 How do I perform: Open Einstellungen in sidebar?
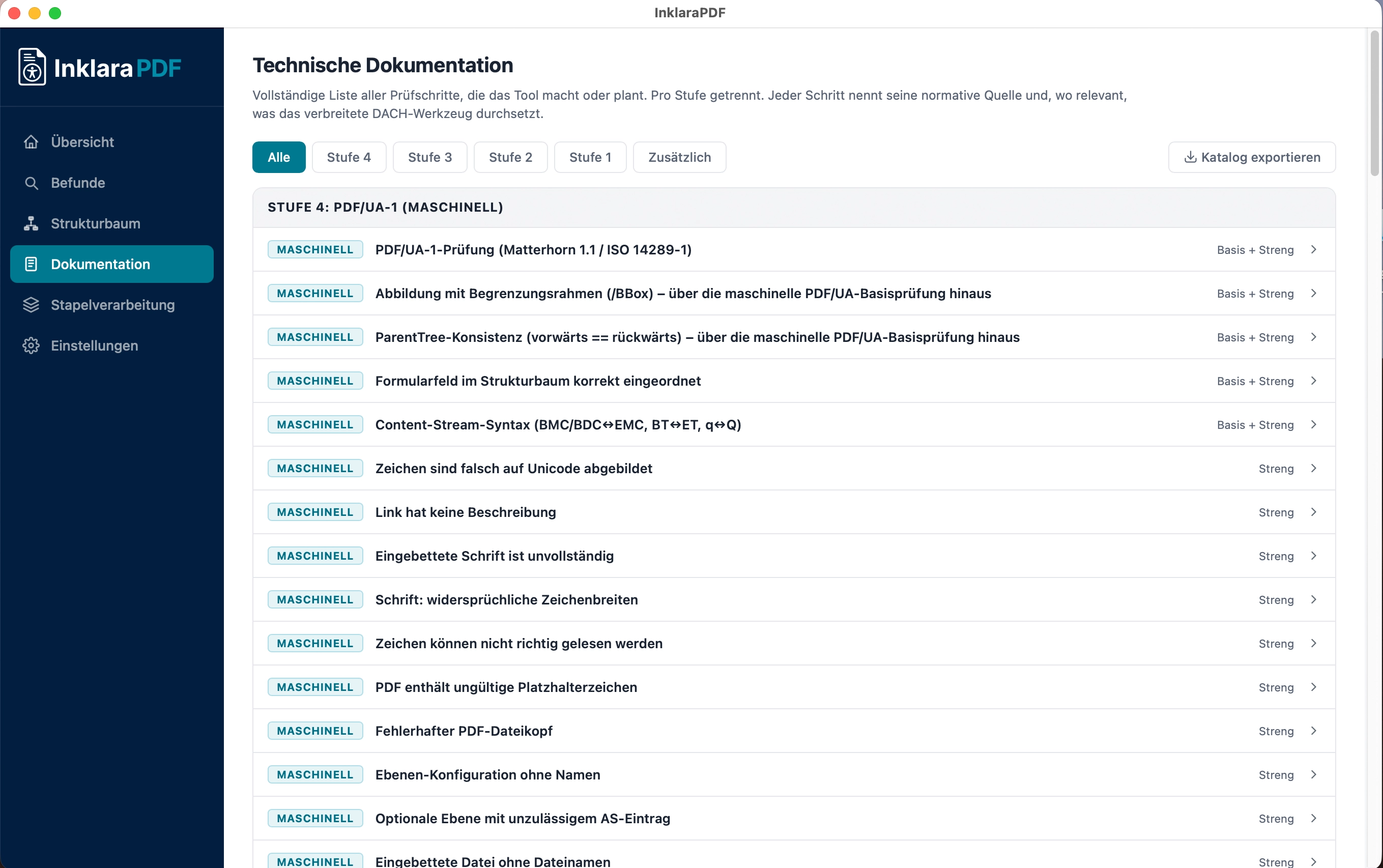pos(112,345)
